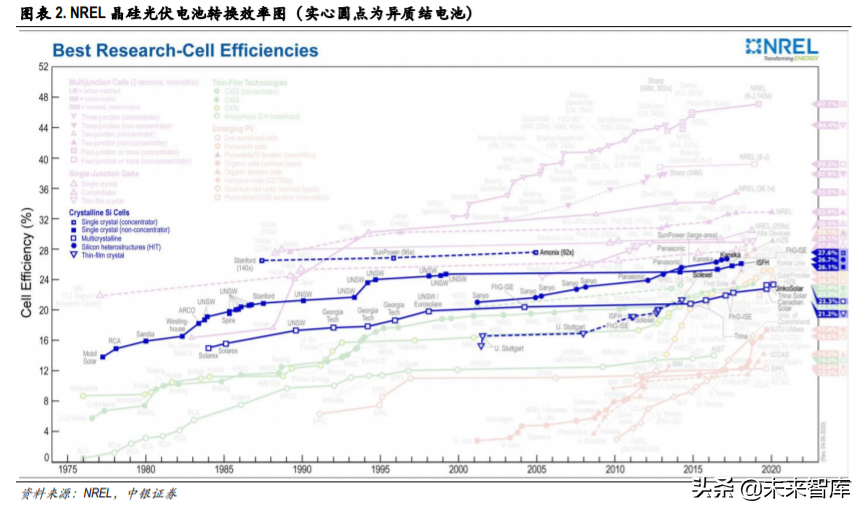This screenshot has height=514, width=865.
Task: Click the 'Trina Solar' data label
Action: [792, 296]
